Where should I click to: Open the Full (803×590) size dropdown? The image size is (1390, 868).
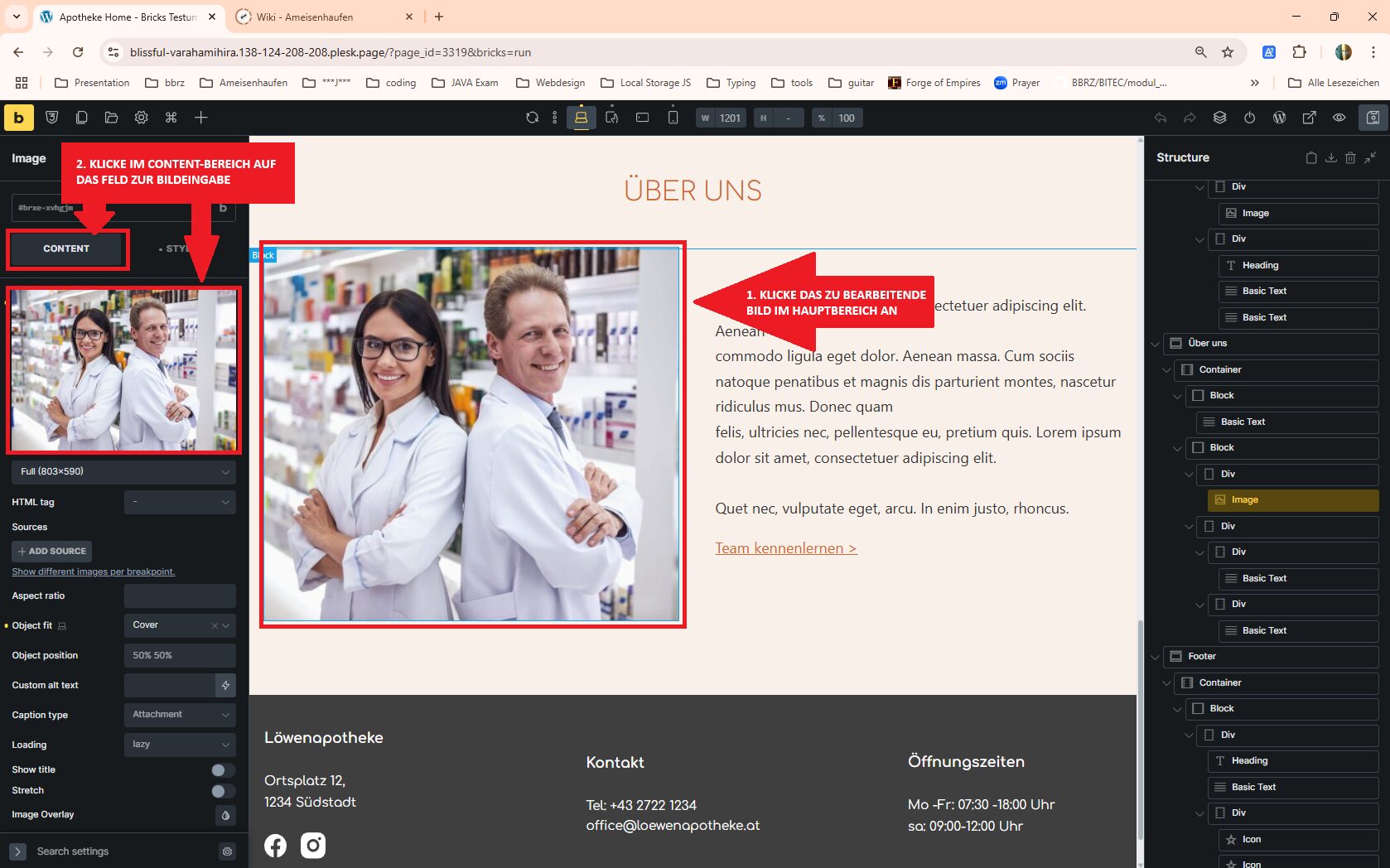tap(123, 471)
